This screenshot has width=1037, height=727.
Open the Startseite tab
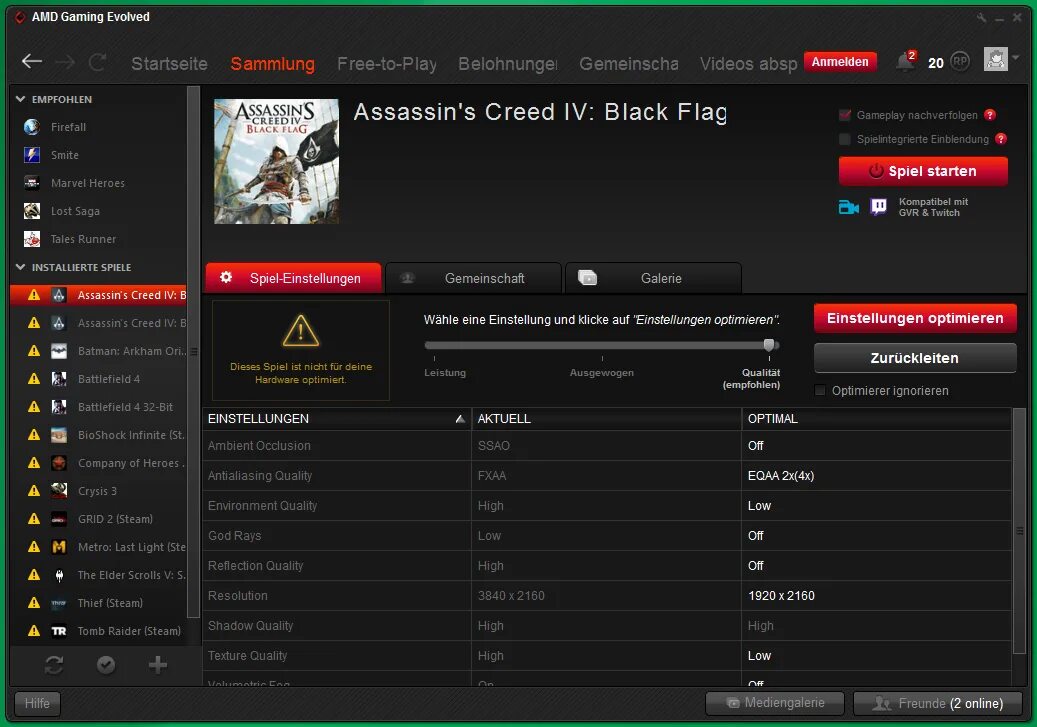pos(169,64)
